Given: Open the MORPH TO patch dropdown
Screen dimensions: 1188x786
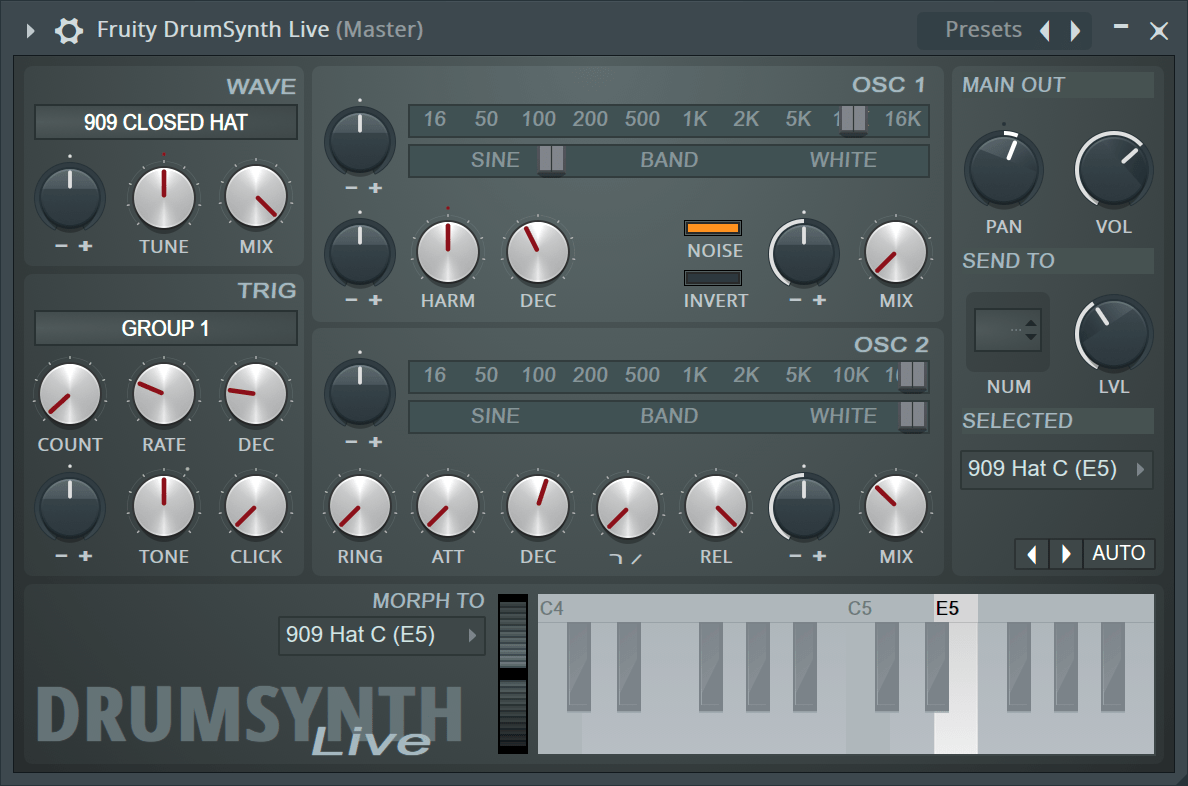Looking at the screenshot, I should [381, 635].
